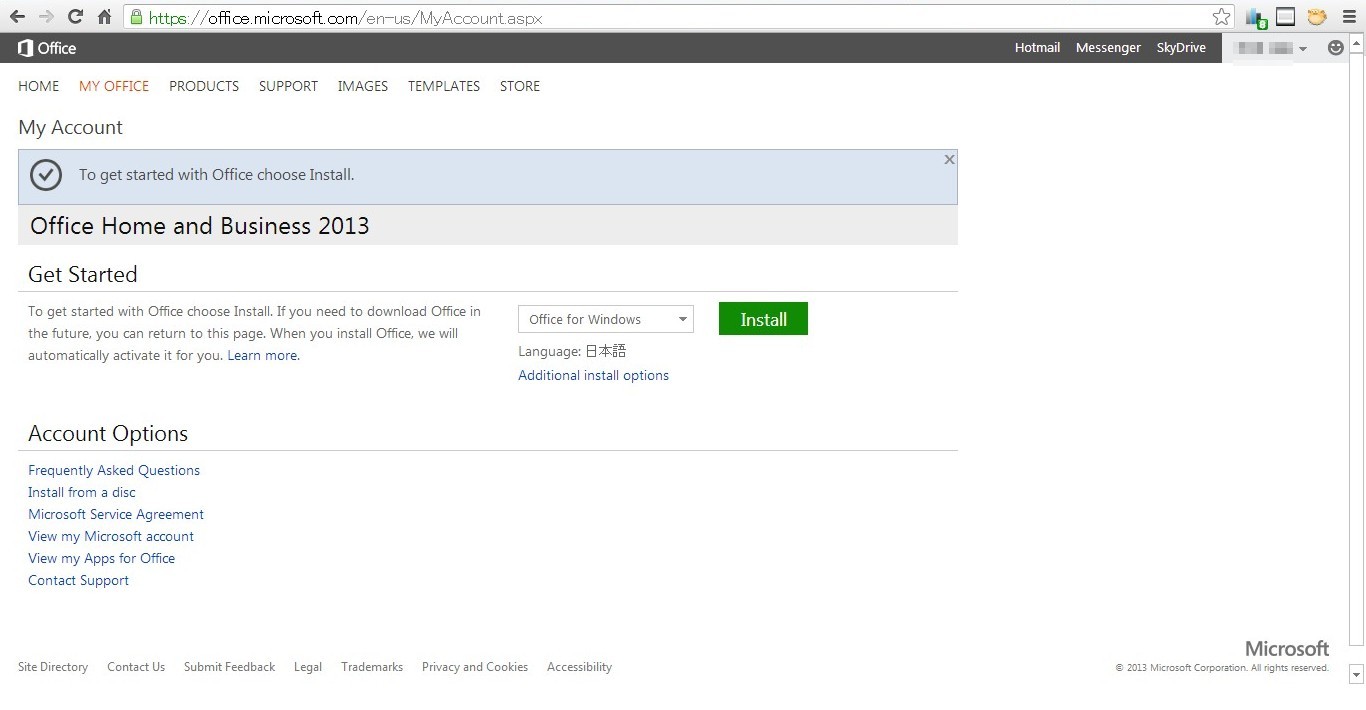Click the smiley face feedback icon
This screenshot has width=1366, height=710.
pos(1336,48)
